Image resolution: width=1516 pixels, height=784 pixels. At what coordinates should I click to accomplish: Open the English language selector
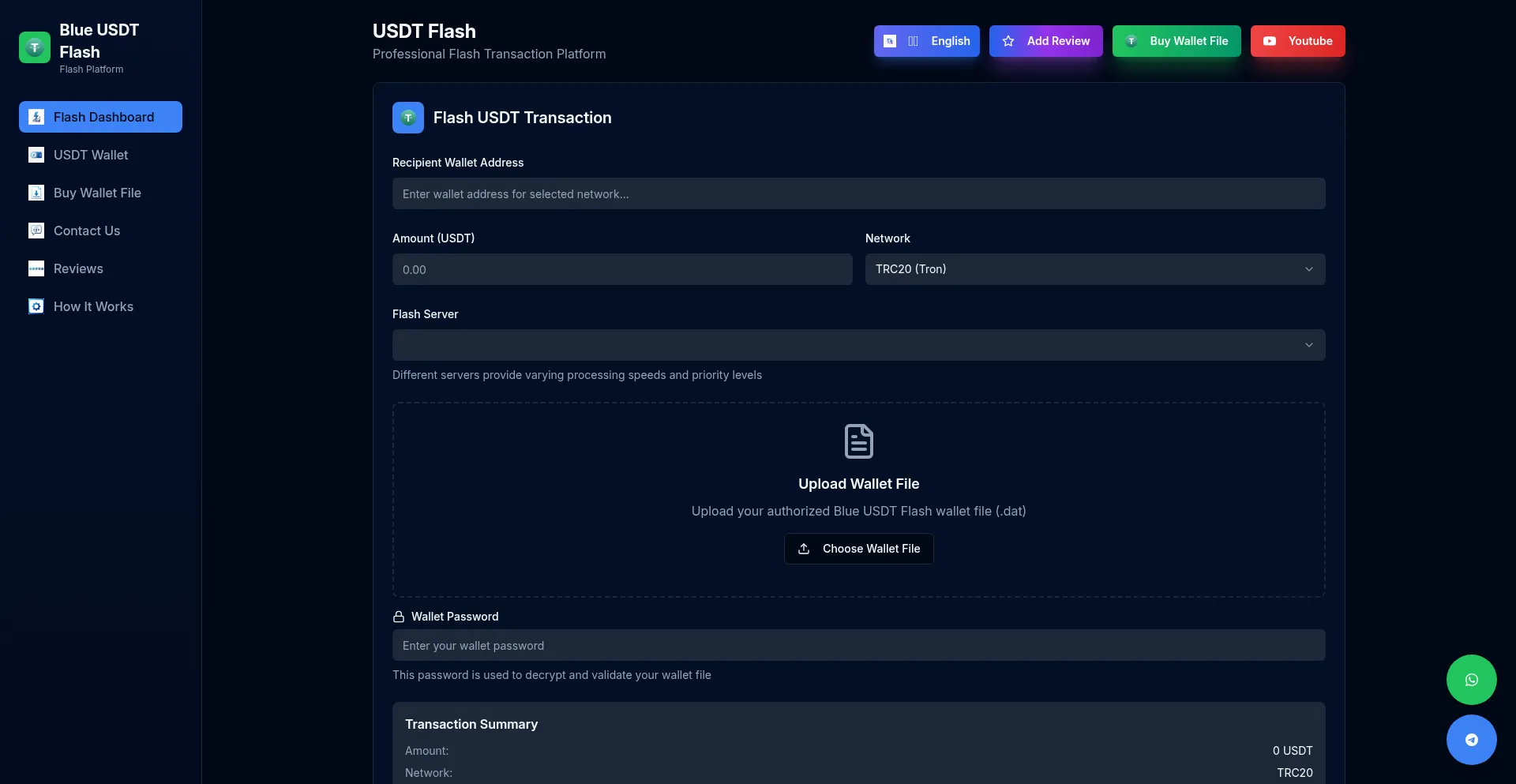click(x=927, y=41)
